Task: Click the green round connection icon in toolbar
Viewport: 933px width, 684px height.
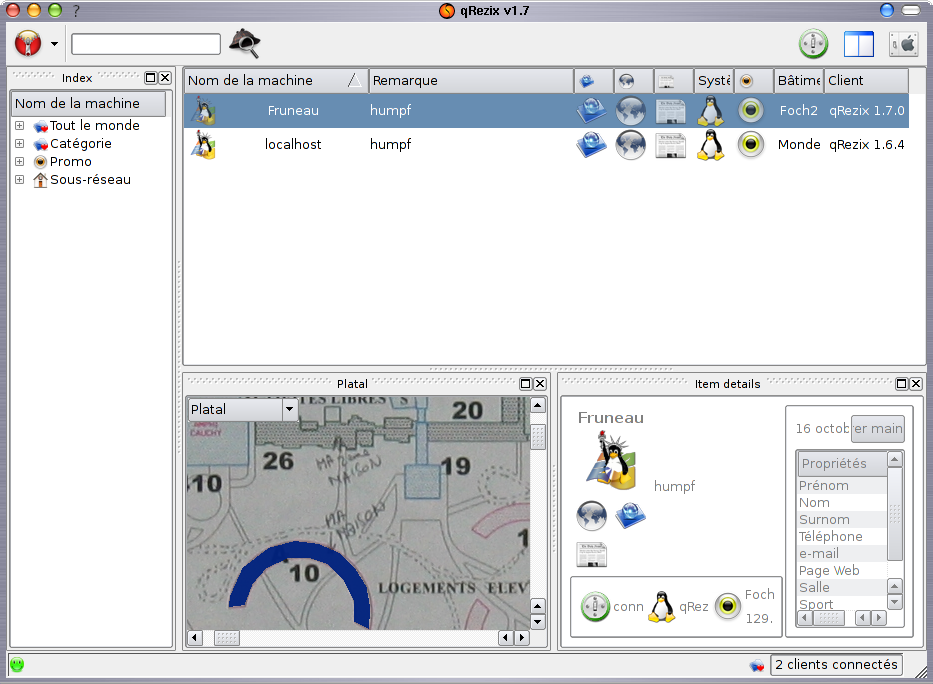Action: pyautogui.click(x=813, y=43)
